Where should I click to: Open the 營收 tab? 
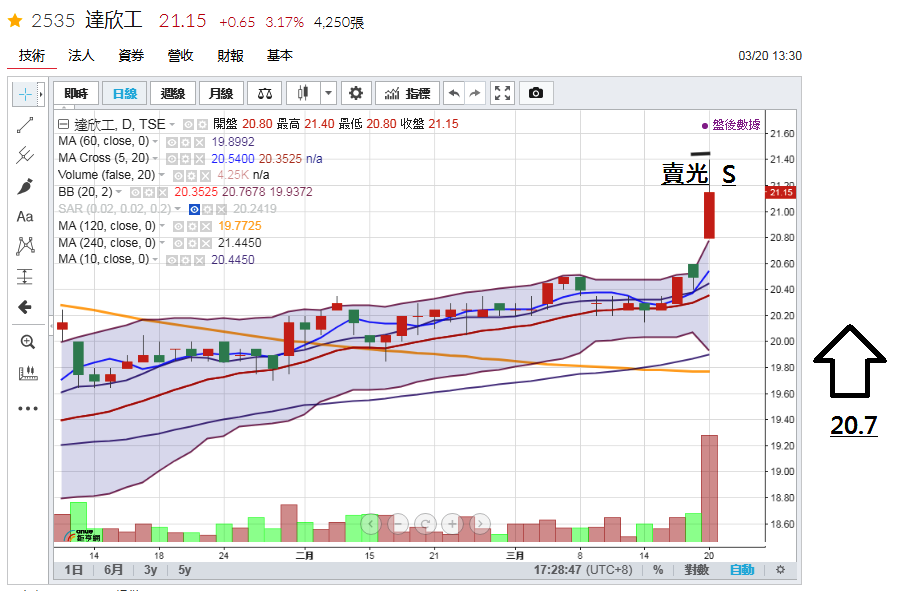click(180, 56)
